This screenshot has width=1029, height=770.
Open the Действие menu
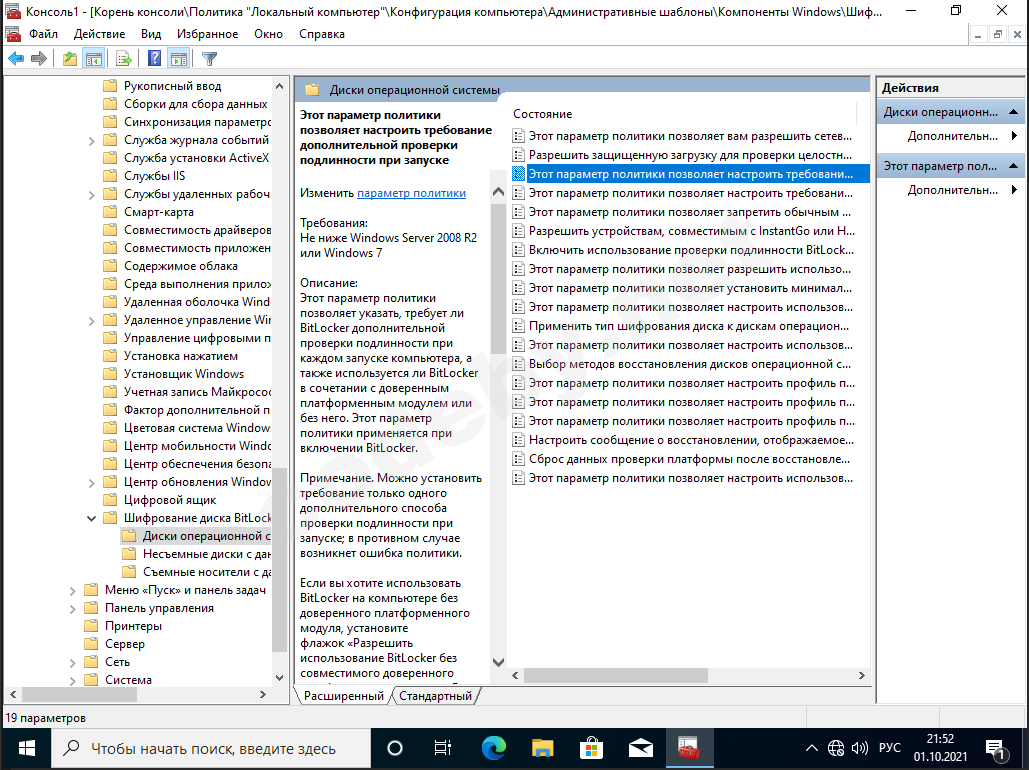tap(100, 34)
